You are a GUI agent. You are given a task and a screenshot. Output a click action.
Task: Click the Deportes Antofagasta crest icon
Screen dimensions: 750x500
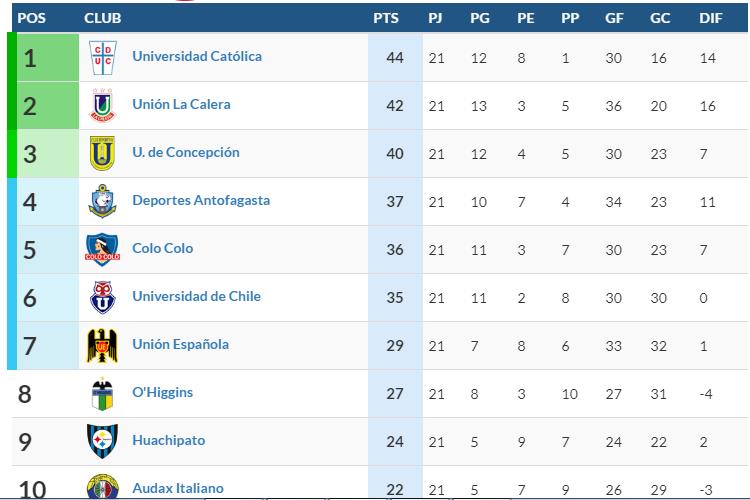103,201
